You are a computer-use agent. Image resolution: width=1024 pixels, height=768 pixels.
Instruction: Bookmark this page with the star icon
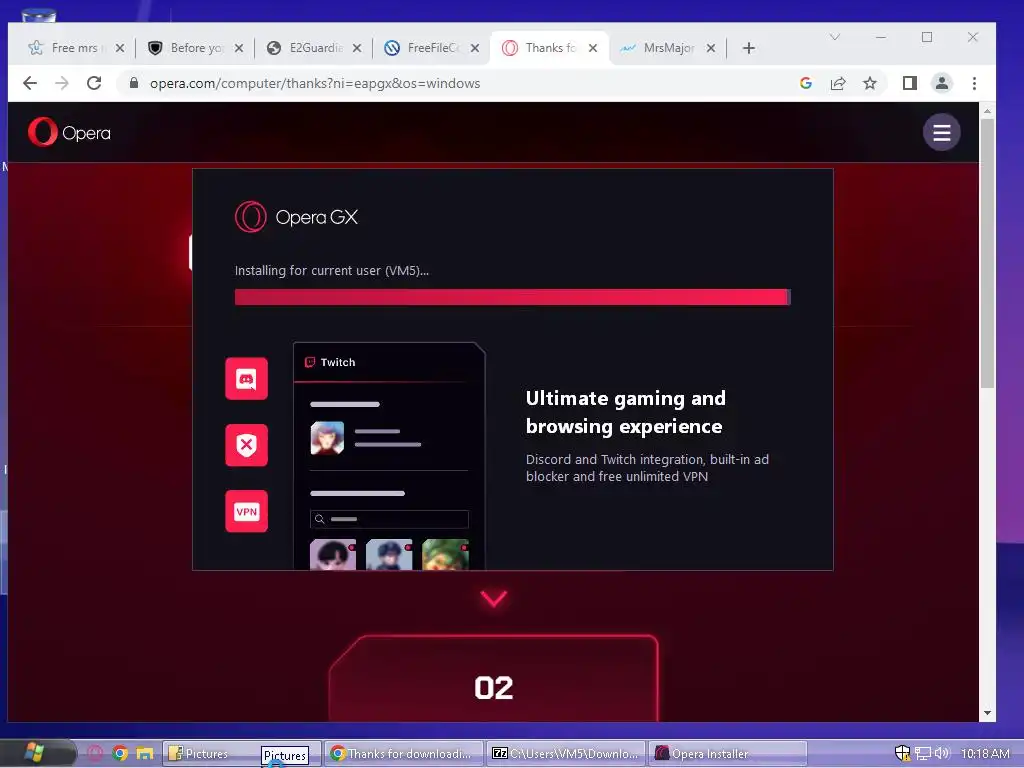point(870,83)
